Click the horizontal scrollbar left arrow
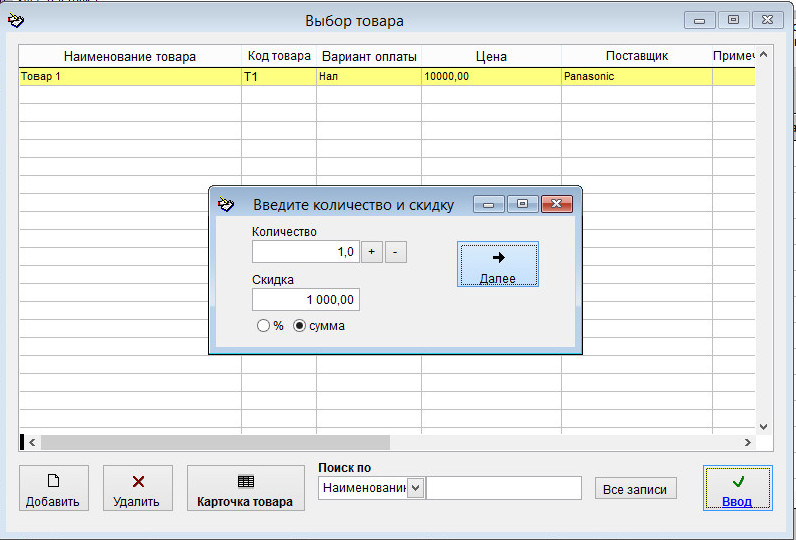The width and height of the screenshot is (796, 540). click(x=32, y=443)
